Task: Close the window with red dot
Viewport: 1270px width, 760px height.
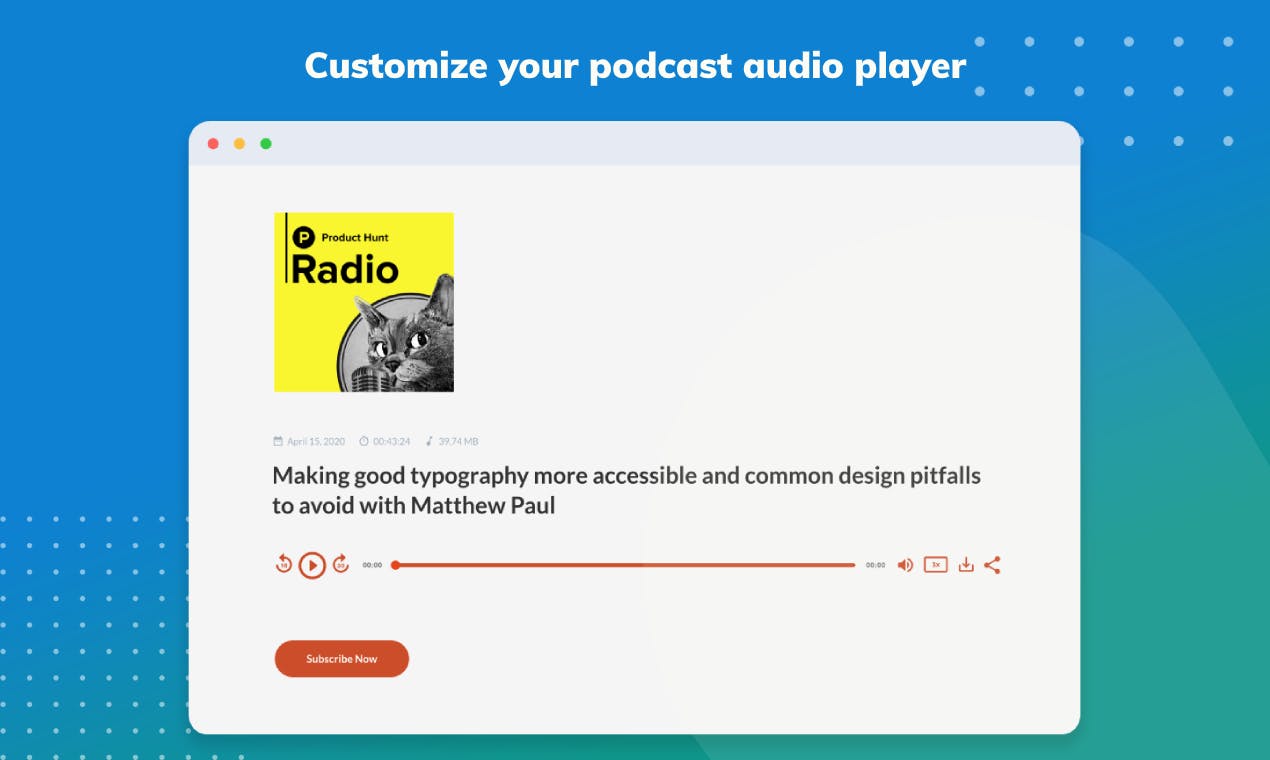Action: 213,144
